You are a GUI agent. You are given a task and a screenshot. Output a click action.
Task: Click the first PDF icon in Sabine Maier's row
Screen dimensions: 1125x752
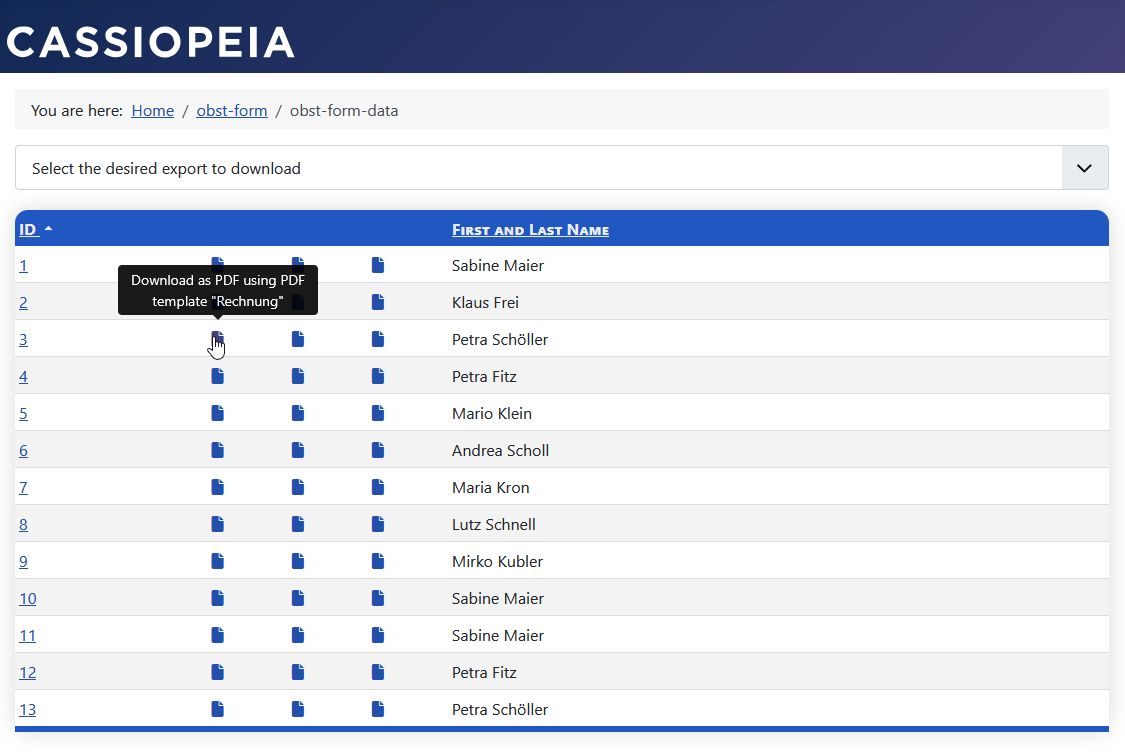(x=217, y=265)
